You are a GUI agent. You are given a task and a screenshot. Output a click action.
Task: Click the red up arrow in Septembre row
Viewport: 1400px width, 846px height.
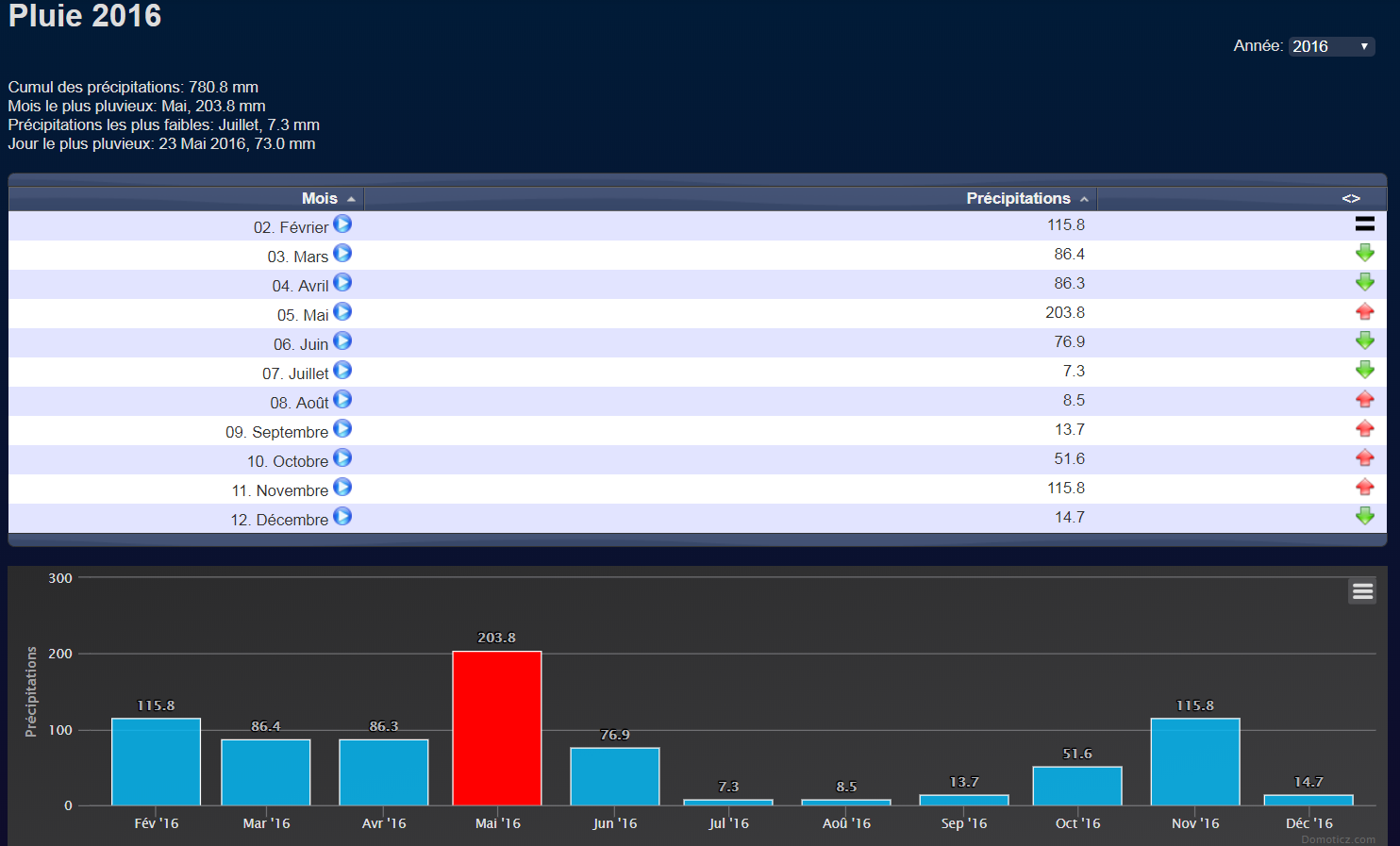[1364, 428]
